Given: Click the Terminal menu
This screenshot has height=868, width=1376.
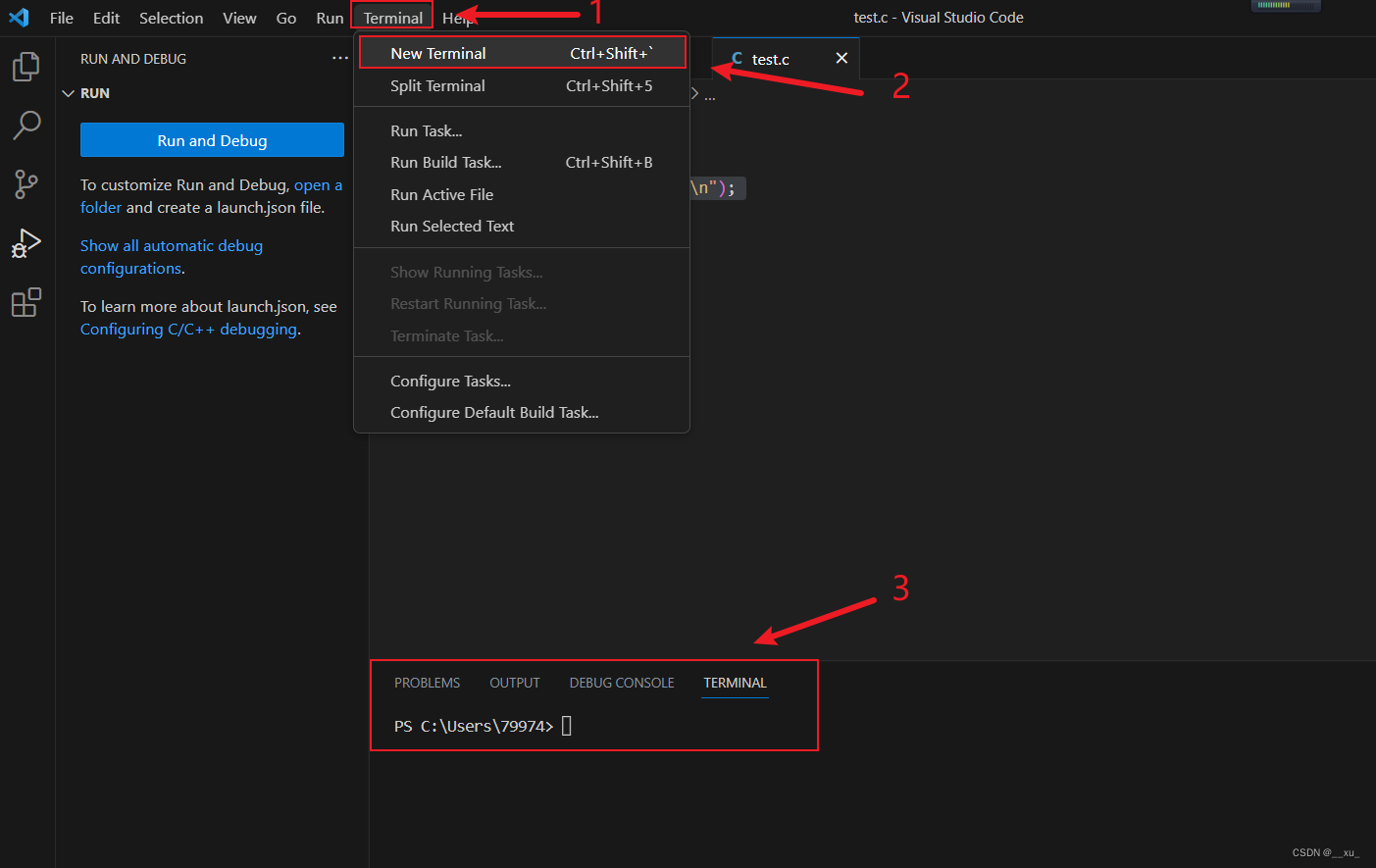Looking at the screenshot, I should tap(392, 18).
